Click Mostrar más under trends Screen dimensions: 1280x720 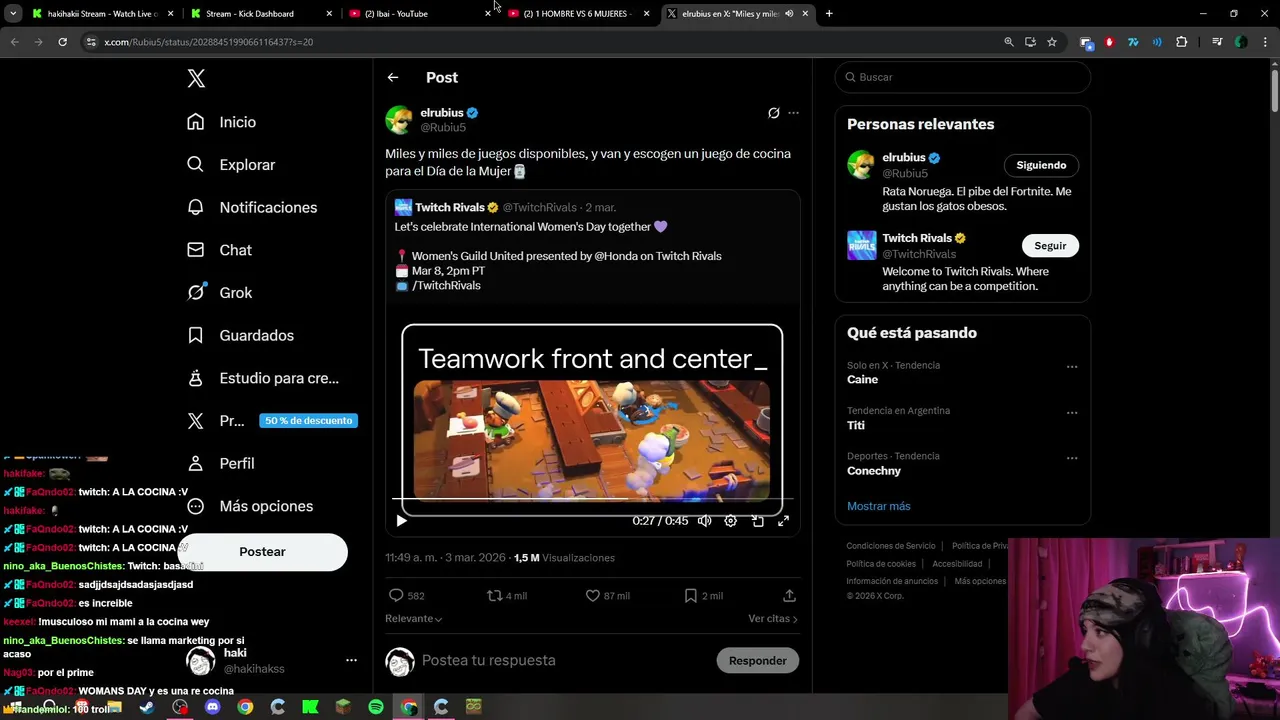878,506
